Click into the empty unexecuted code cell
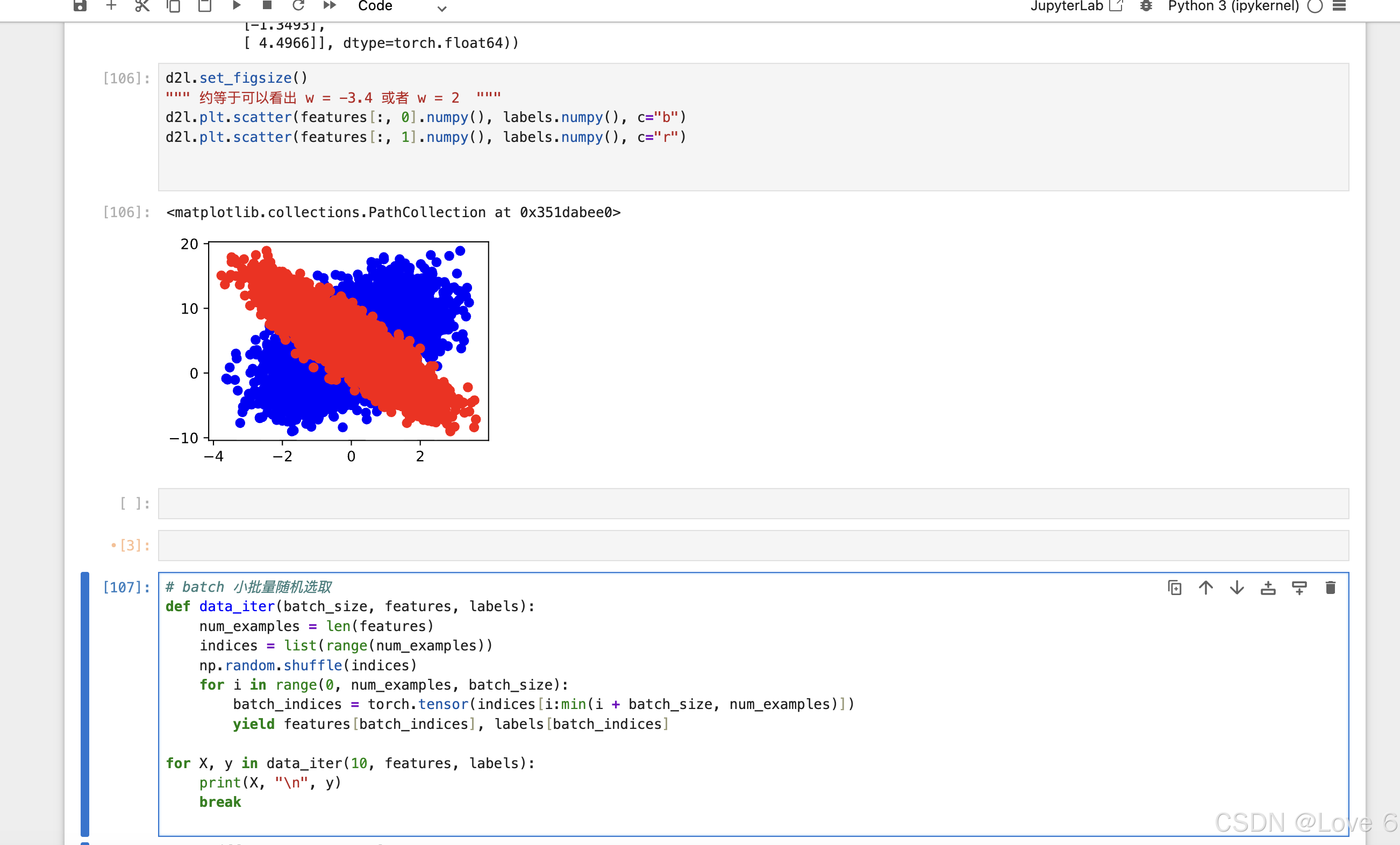 coord(753,504)
